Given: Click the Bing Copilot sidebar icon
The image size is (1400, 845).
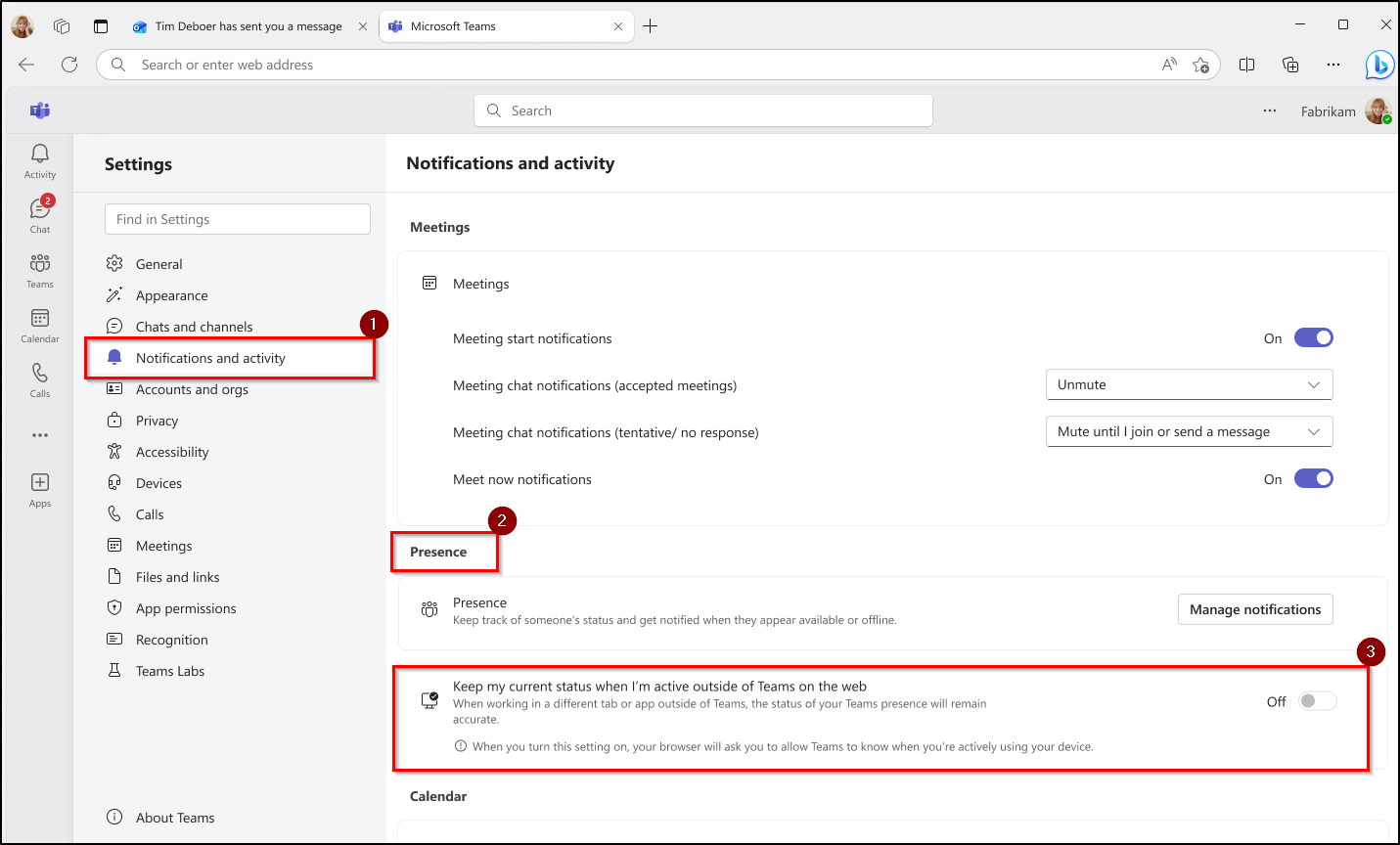Looking at the screenshot, I should [1379, 65].
